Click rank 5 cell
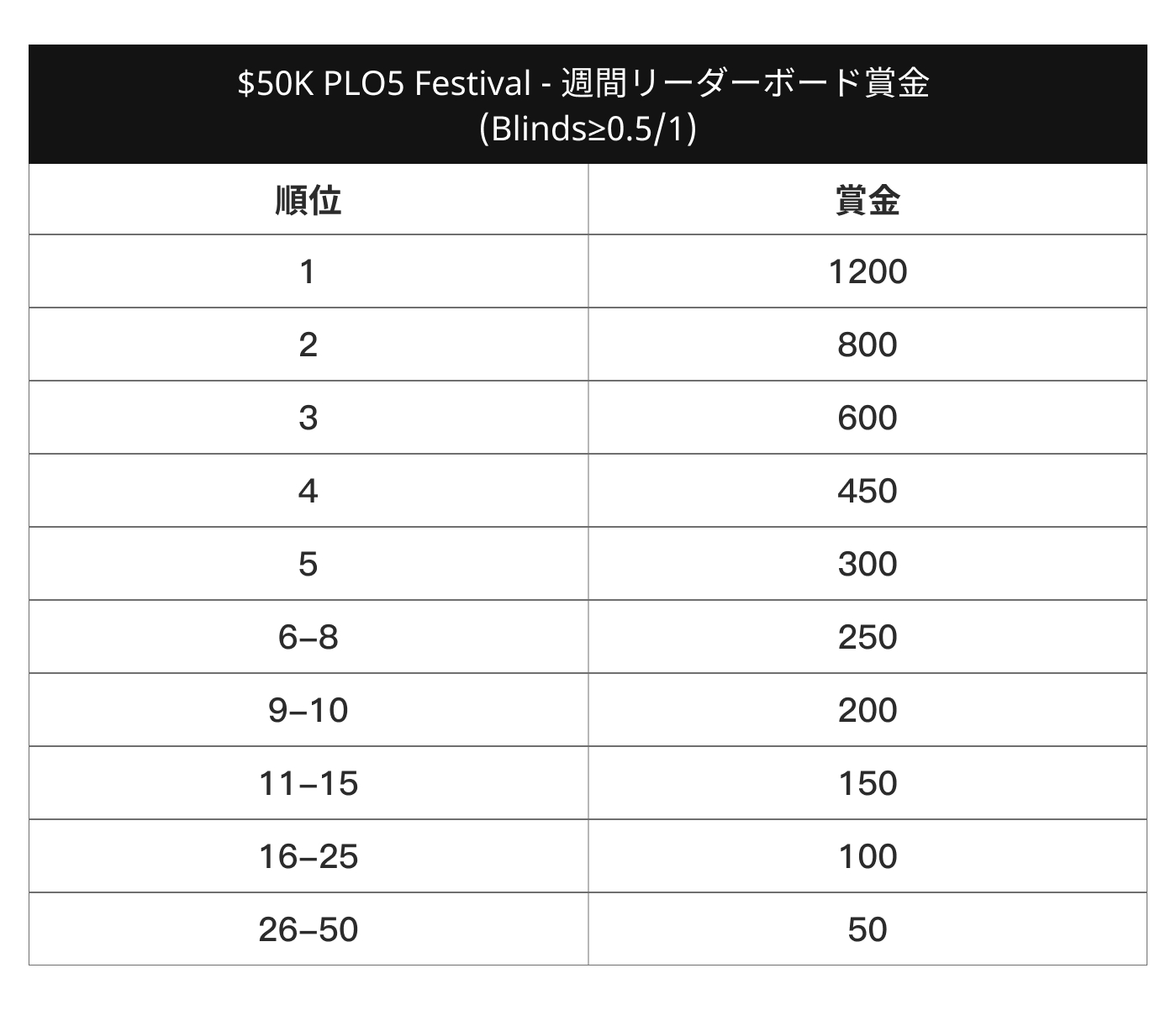Viewport: 1176px width, 1026px height. point(309,564)
